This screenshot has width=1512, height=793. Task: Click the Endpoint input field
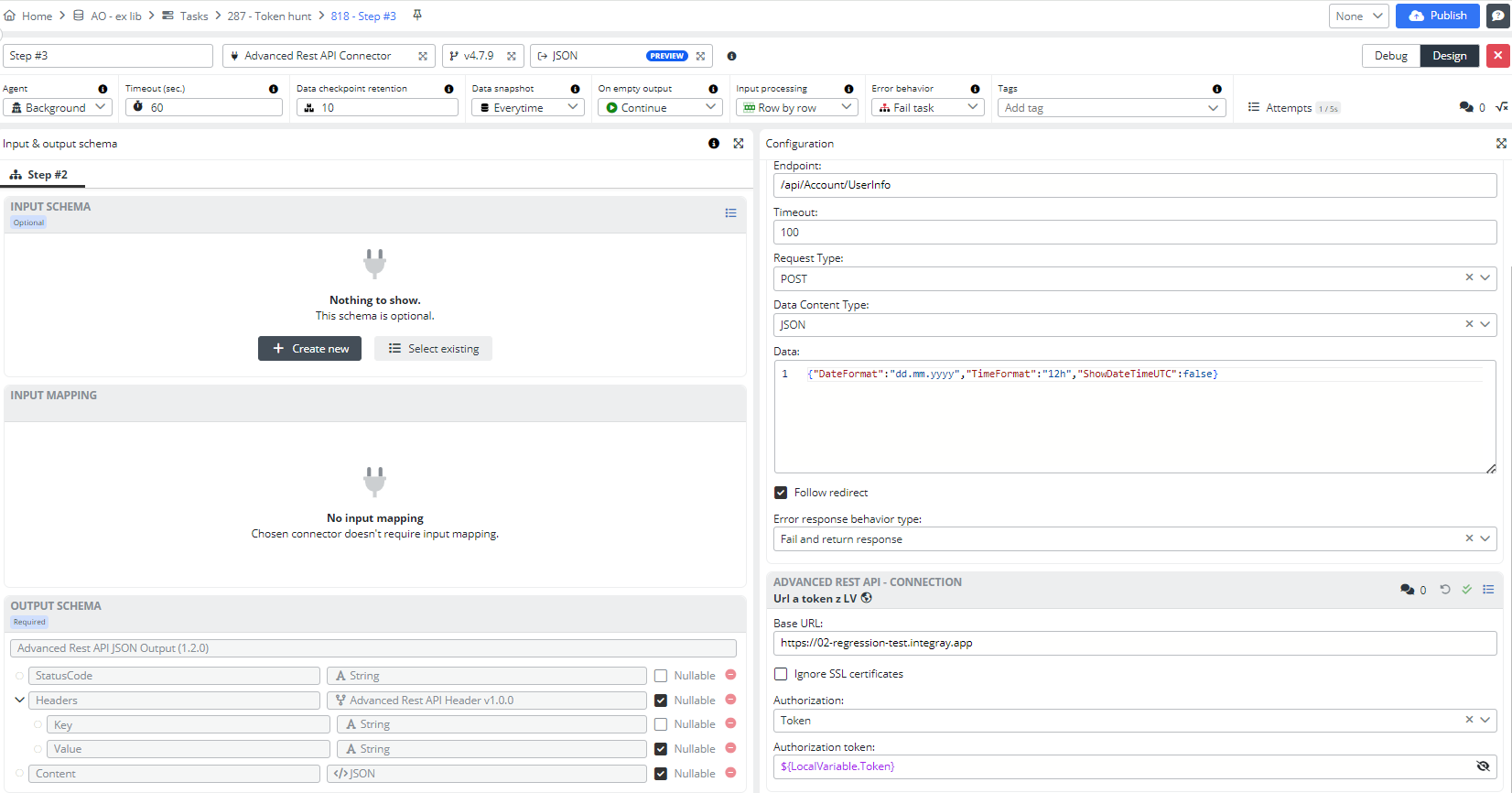[x=1134, y=185]
